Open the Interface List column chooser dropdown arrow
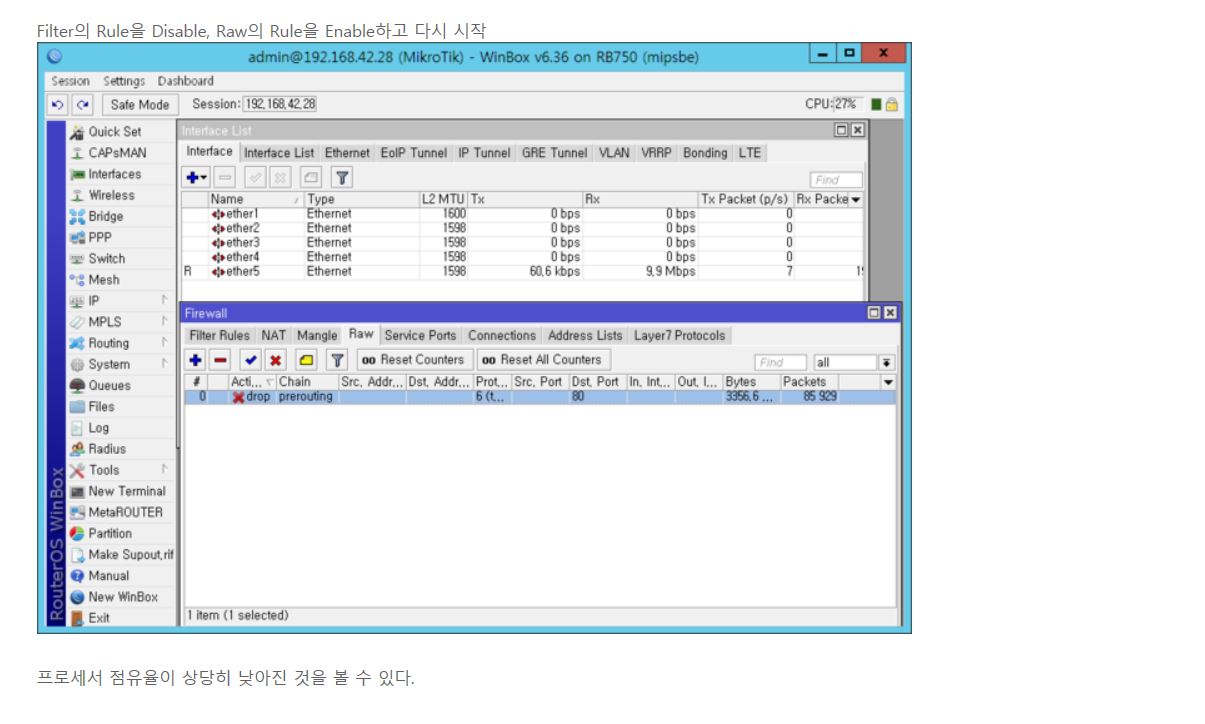 856,199
